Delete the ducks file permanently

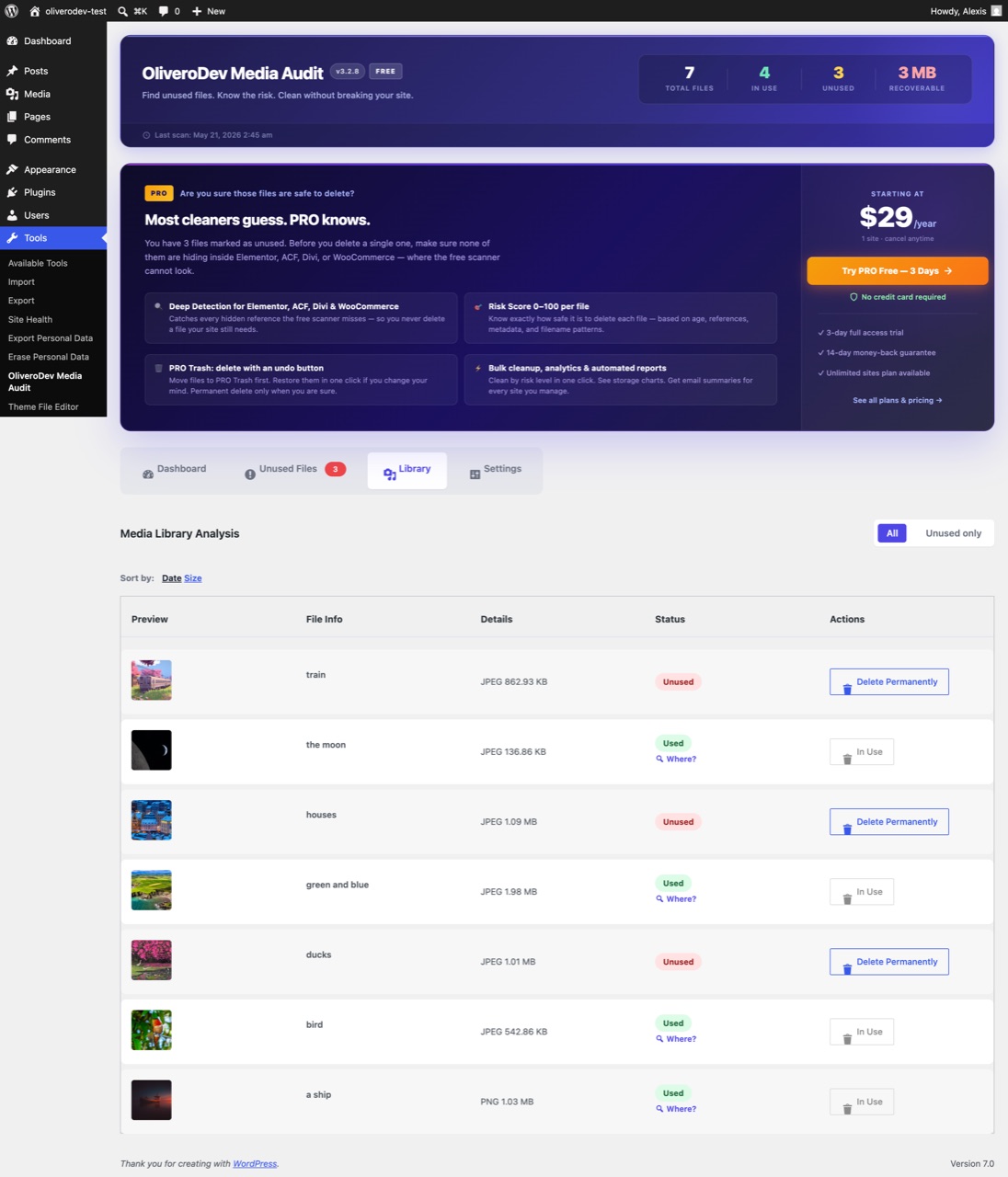[888, 962]
